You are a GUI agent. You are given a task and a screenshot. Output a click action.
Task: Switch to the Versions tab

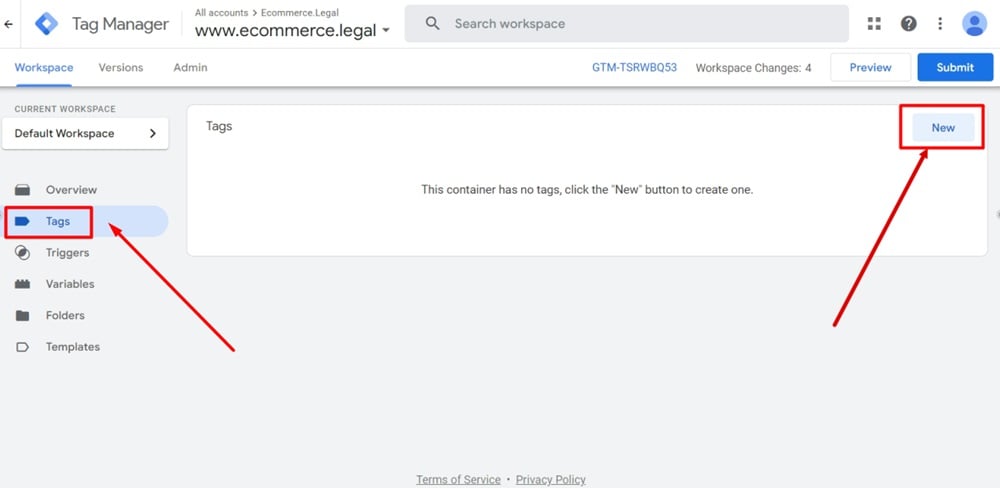(121, 68)
